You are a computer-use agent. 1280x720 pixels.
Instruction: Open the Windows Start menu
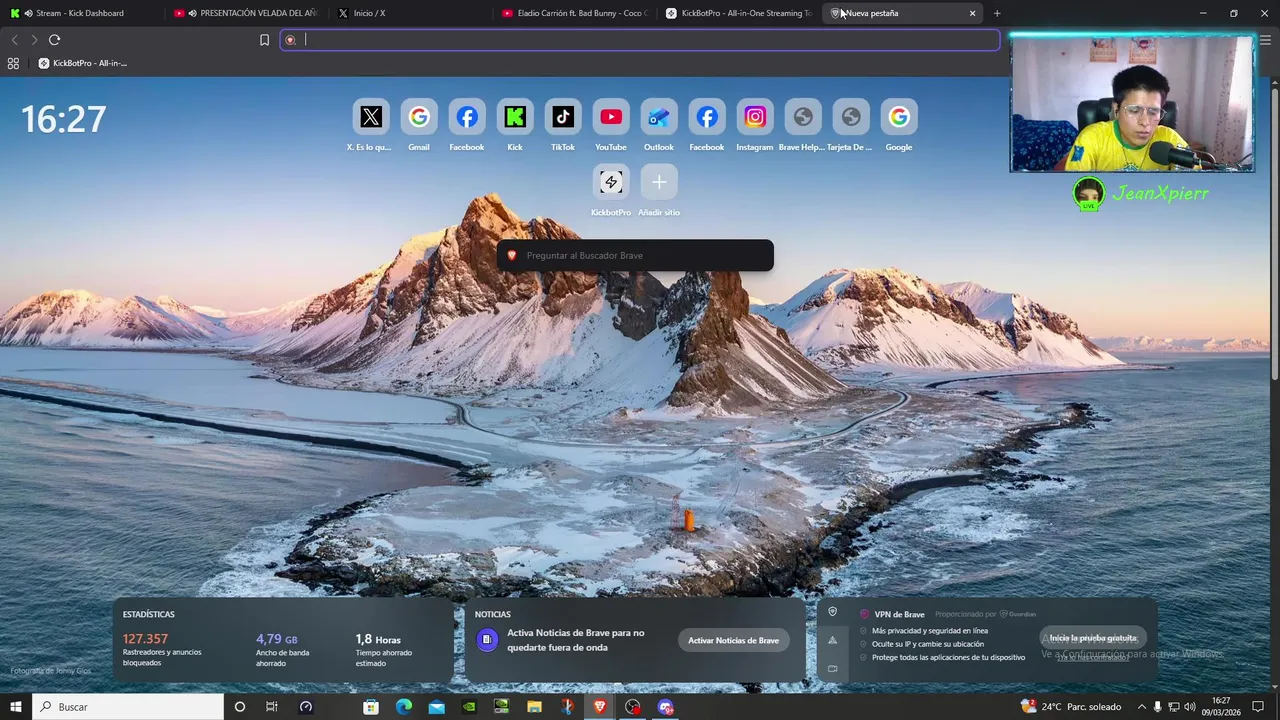[x=15, y=707]
